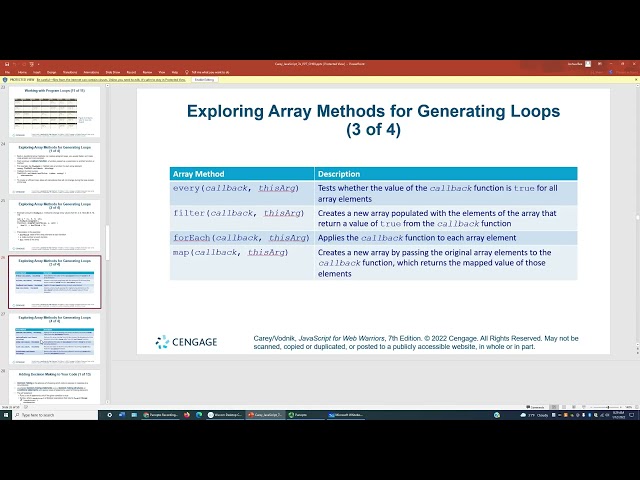Viewport: 640px width, 480px height.
Task: Click the Description table header
Action: [x=446, y=174]
